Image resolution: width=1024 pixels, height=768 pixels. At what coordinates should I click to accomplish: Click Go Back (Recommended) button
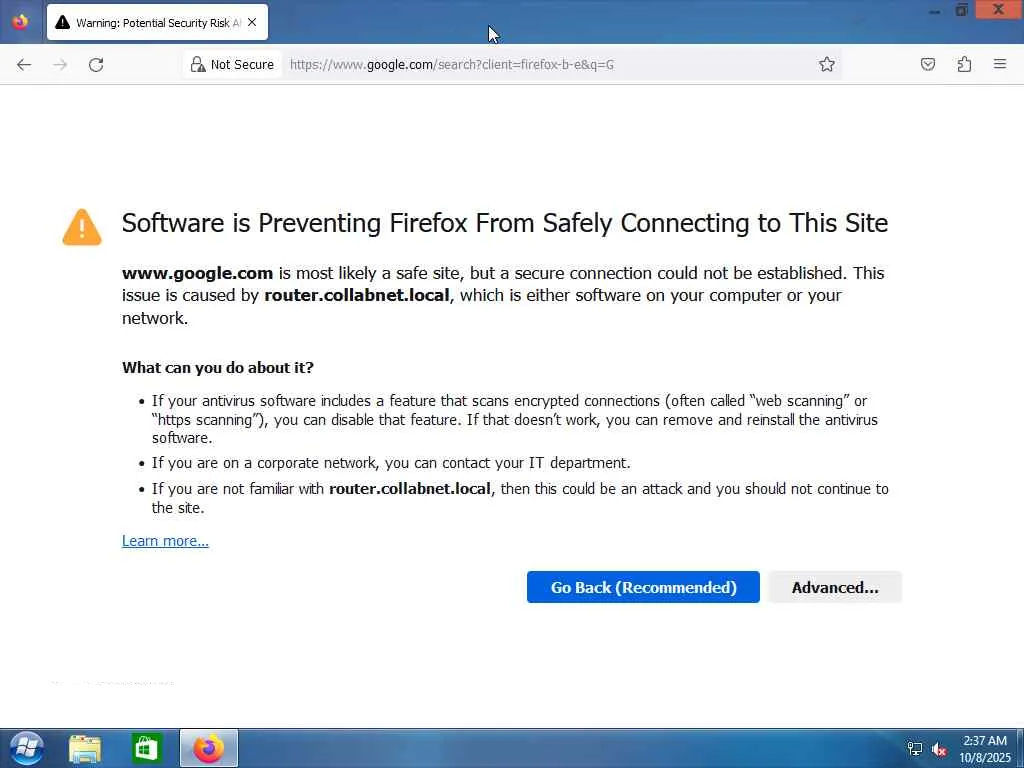click(x=643, y=587)
